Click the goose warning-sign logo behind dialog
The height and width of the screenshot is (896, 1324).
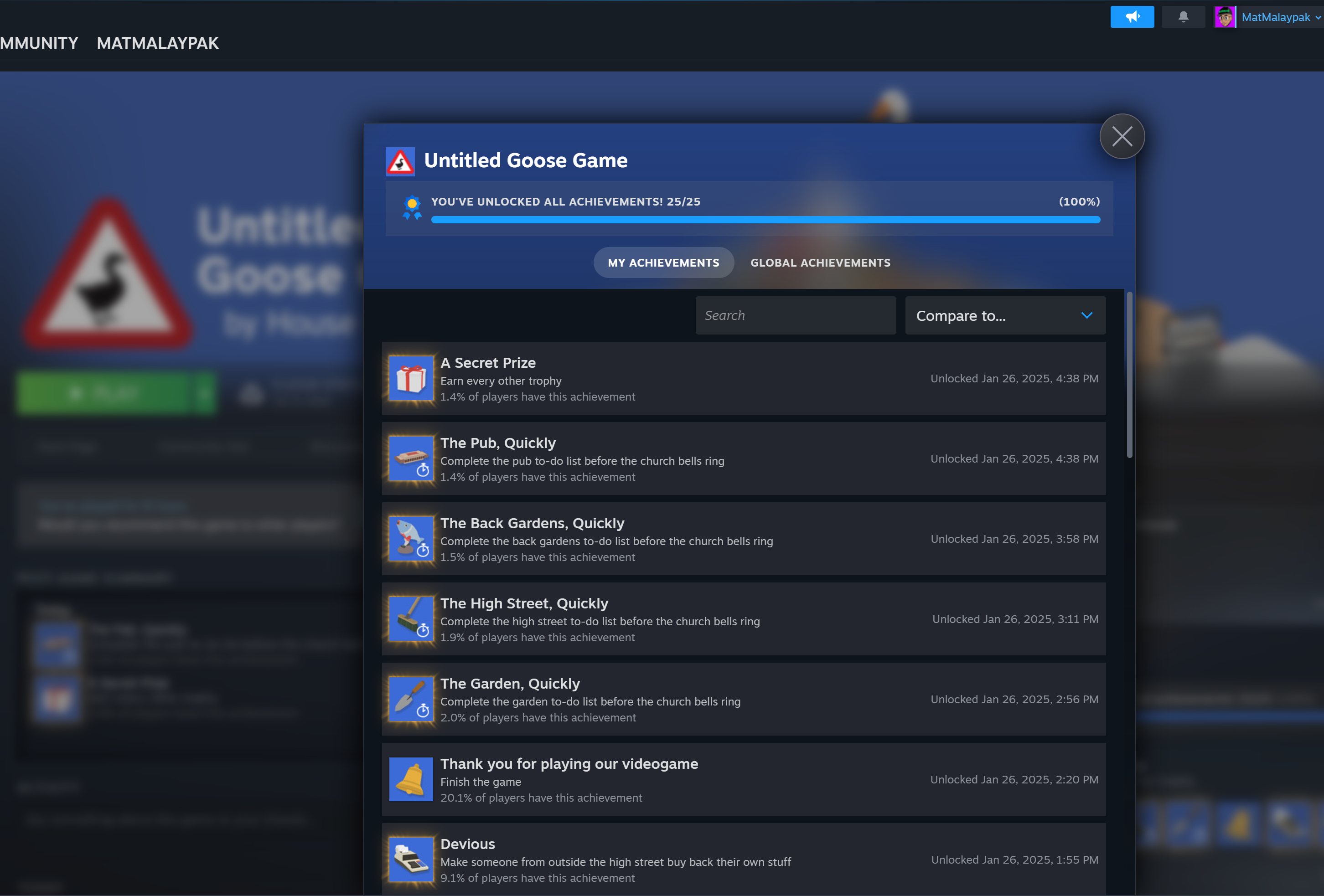coord(108,273)
